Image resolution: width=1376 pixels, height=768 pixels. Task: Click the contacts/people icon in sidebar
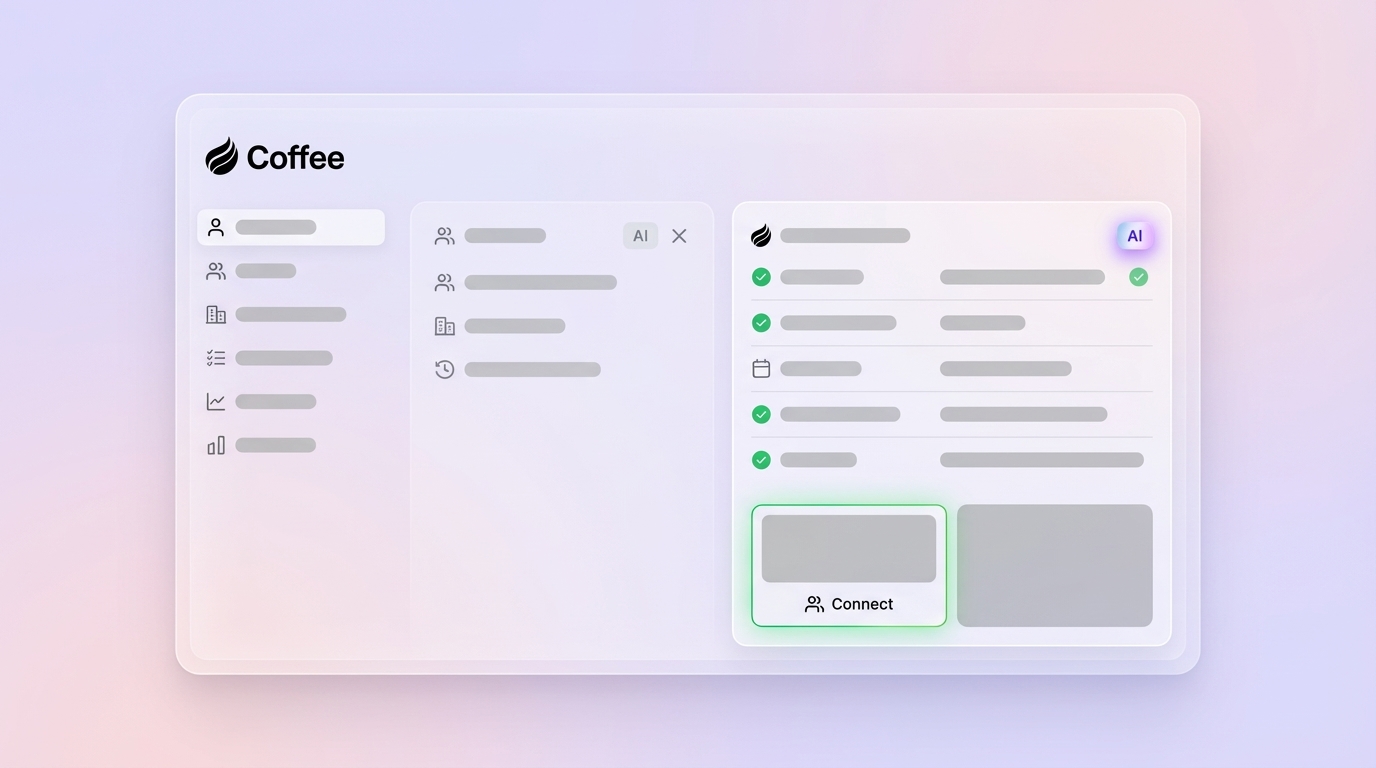coord(215,270)
